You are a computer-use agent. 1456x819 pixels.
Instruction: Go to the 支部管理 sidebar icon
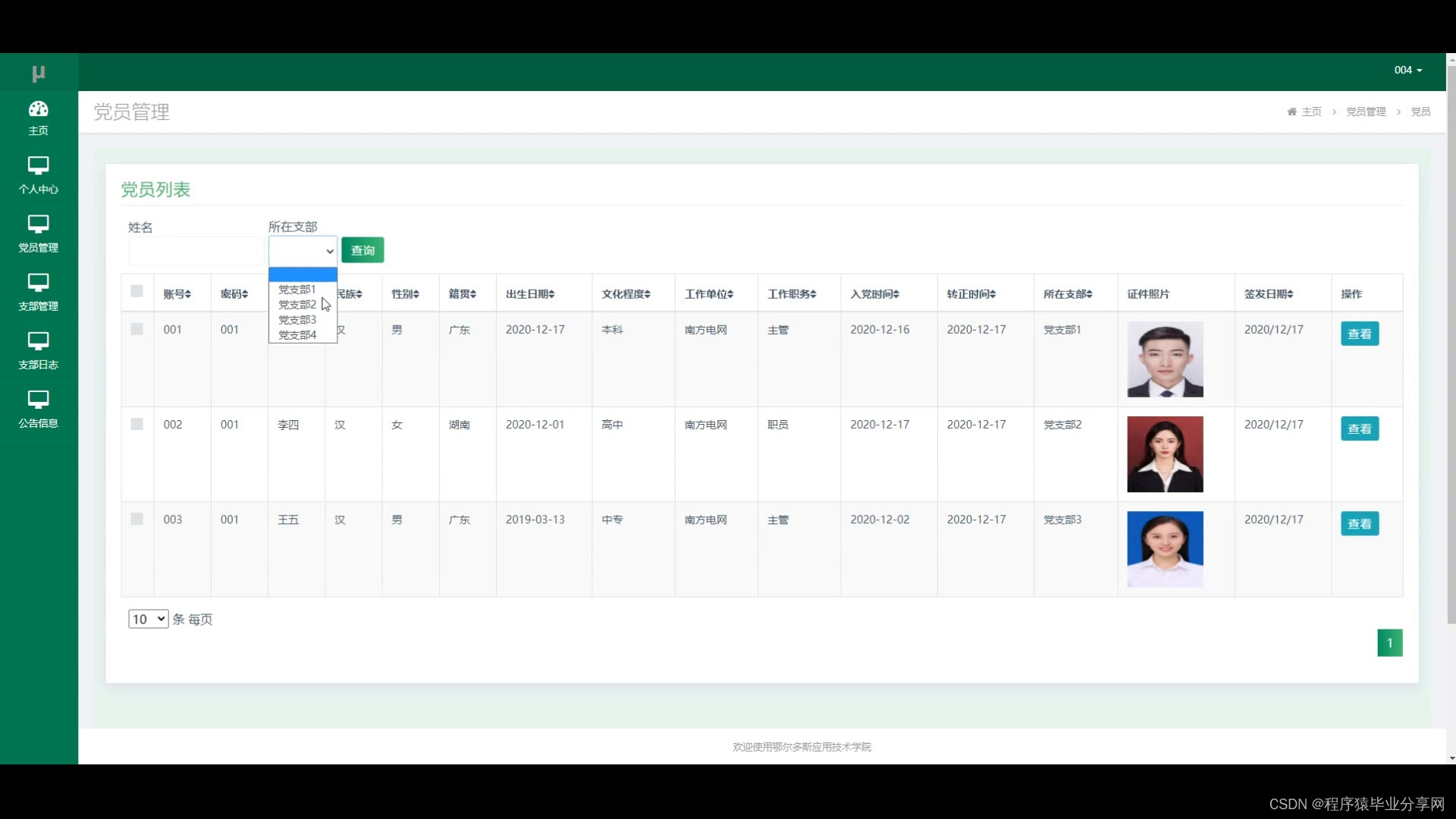coord(39,282)
